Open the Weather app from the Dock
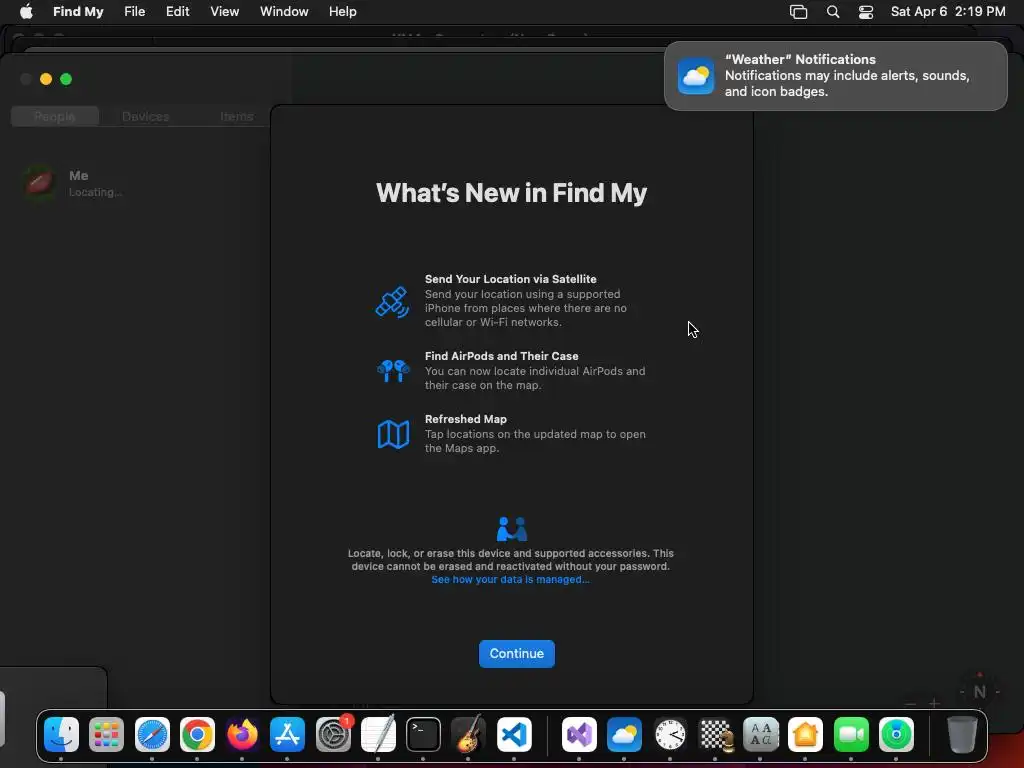Image resolution: width=1024 pixels, height=768 pixels. pyautogui.click(x=624, y=735)
